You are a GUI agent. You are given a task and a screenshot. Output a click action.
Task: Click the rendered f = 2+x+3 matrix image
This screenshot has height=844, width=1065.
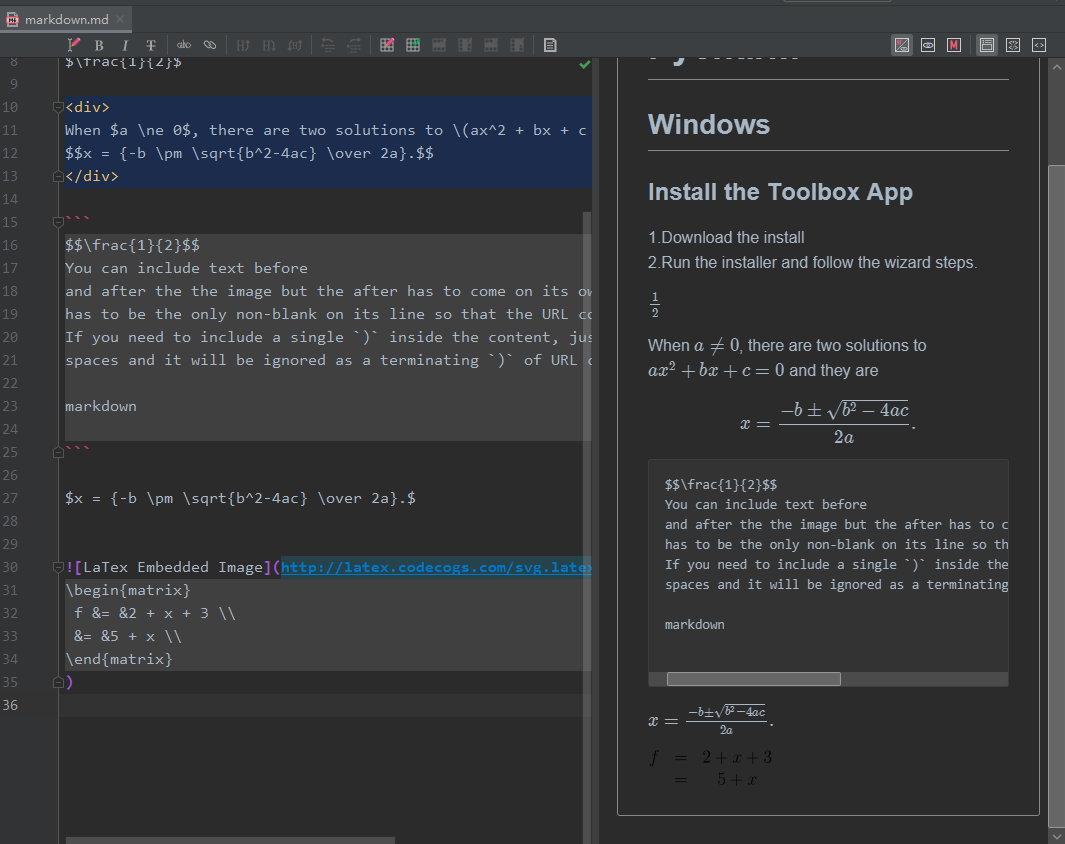pyautogui.click(x=710, y=768)
